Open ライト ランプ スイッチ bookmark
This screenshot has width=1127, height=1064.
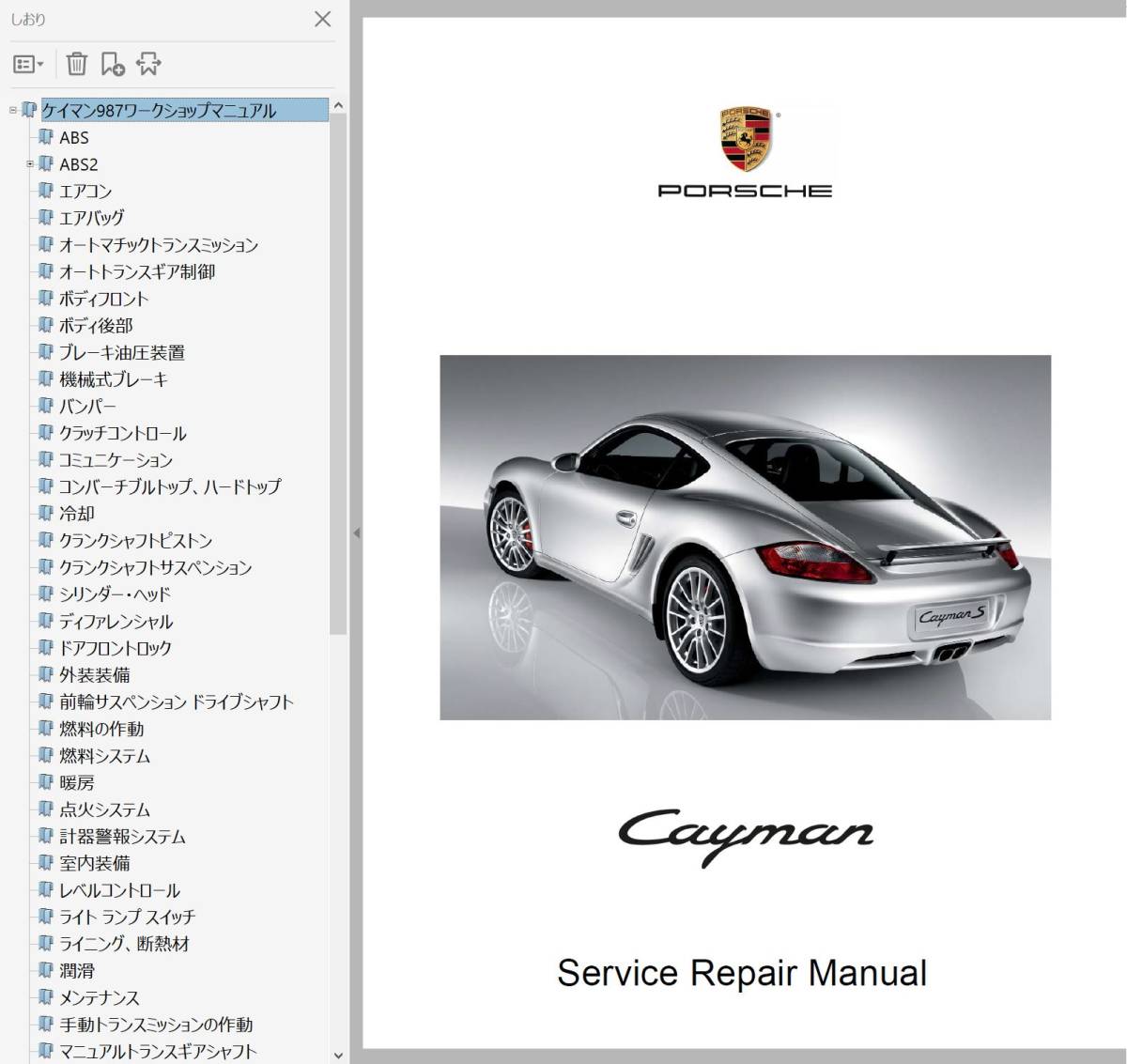click(x=128, y=918)
